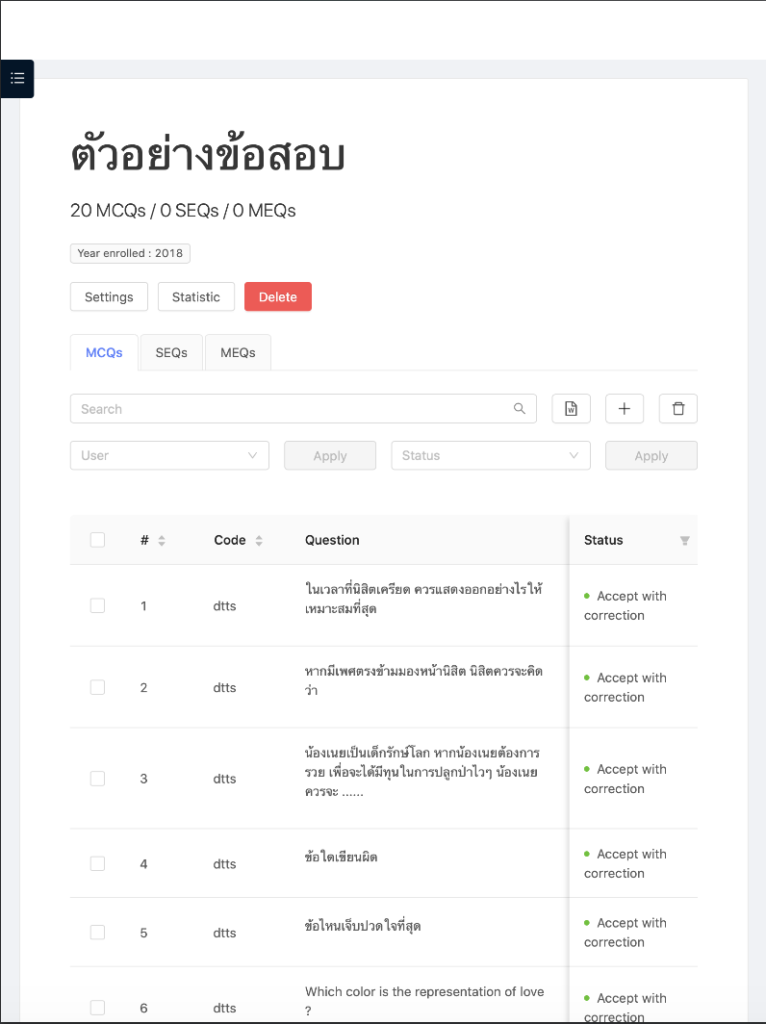Focus the Search input field

[304, 409]
